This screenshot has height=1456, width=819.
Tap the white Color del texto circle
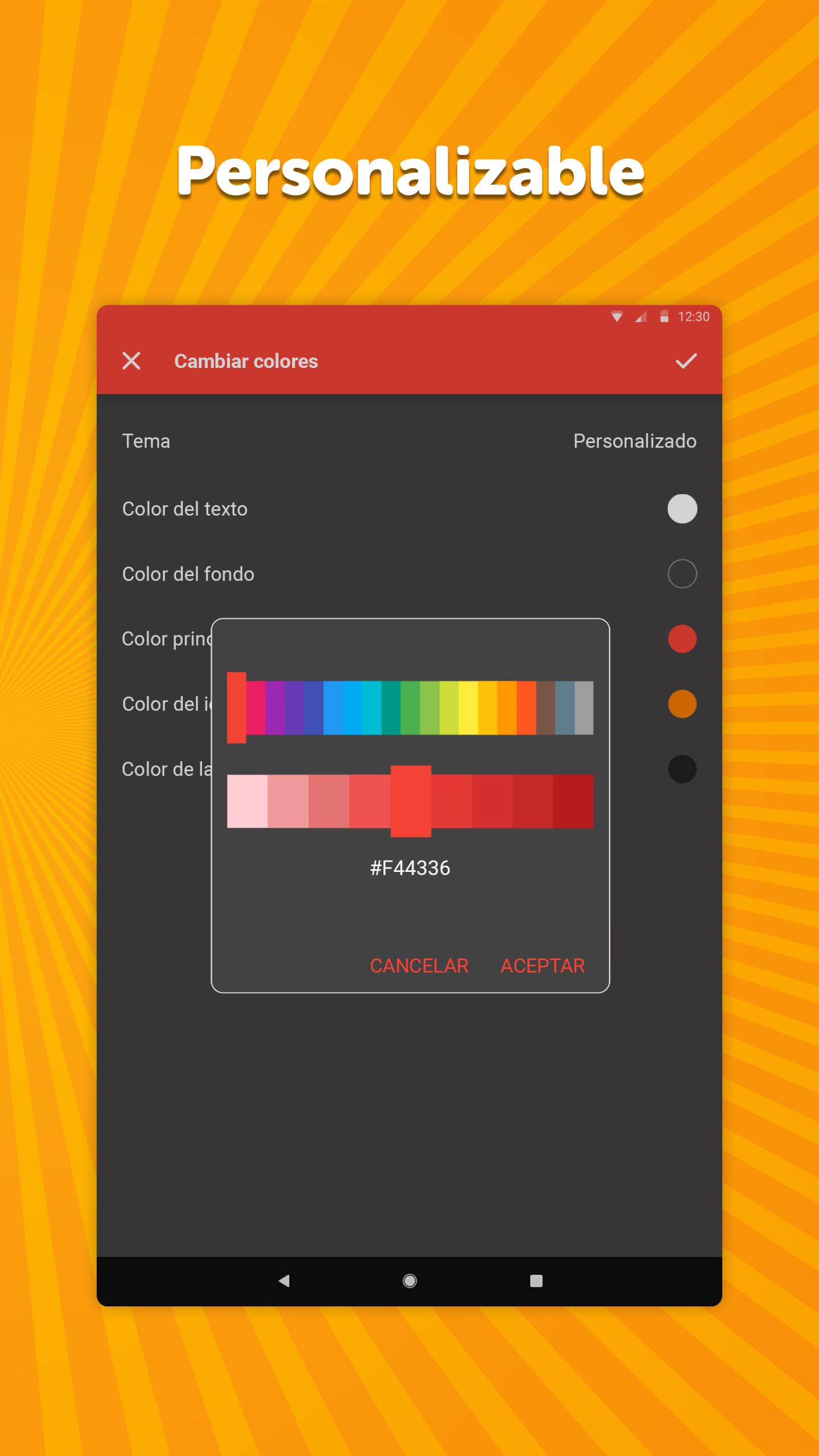pos(682,508)
